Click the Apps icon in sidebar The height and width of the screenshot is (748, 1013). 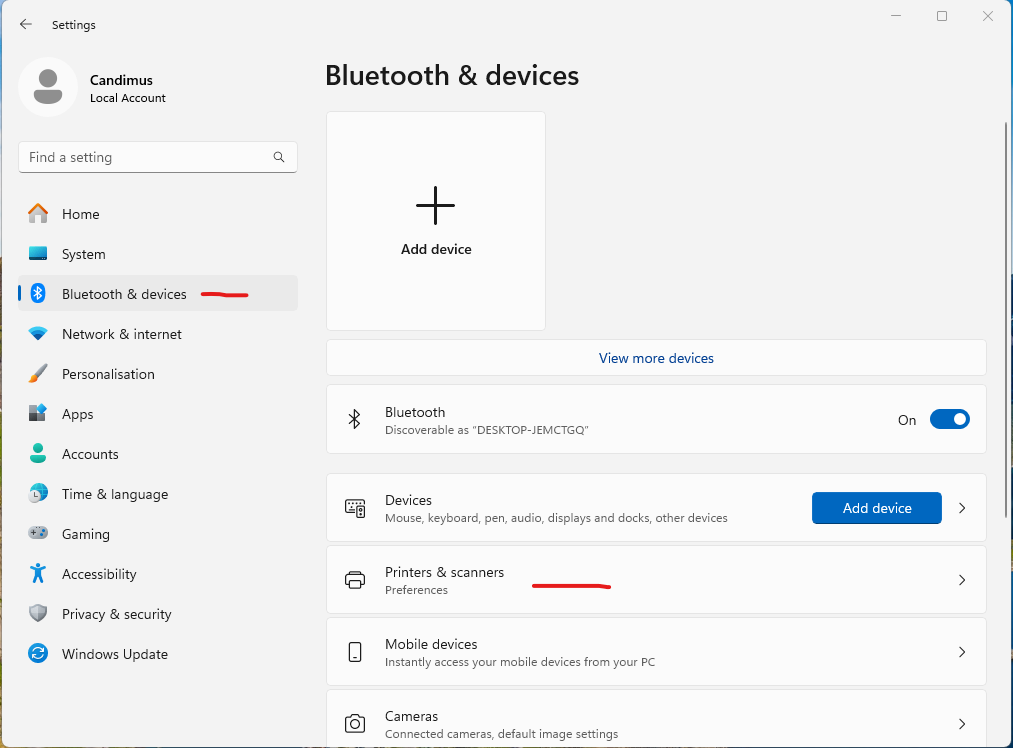(x=38, y=413)
